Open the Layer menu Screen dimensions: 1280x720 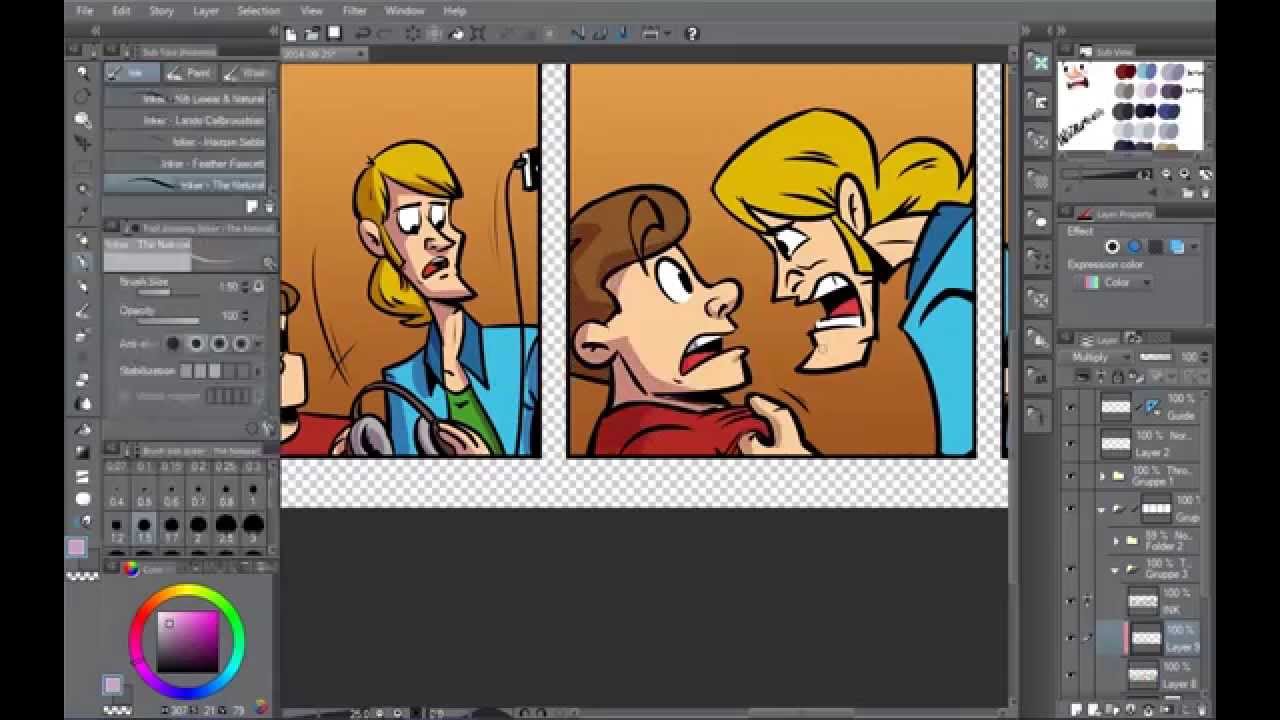pyautogui.click(x=206, y=11)
